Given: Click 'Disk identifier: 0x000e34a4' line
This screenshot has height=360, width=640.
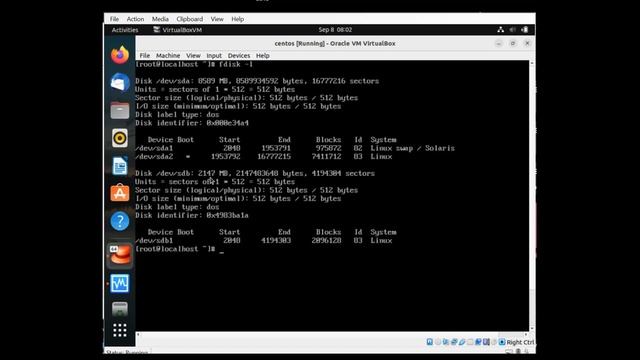Looking at the screenshot, I should (x=192, y=123).
